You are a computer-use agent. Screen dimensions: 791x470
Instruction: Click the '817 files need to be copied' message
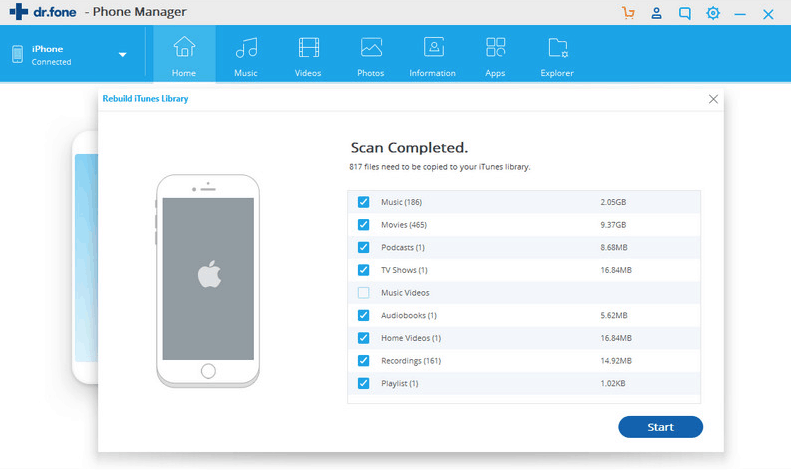[x=440, y=166]
